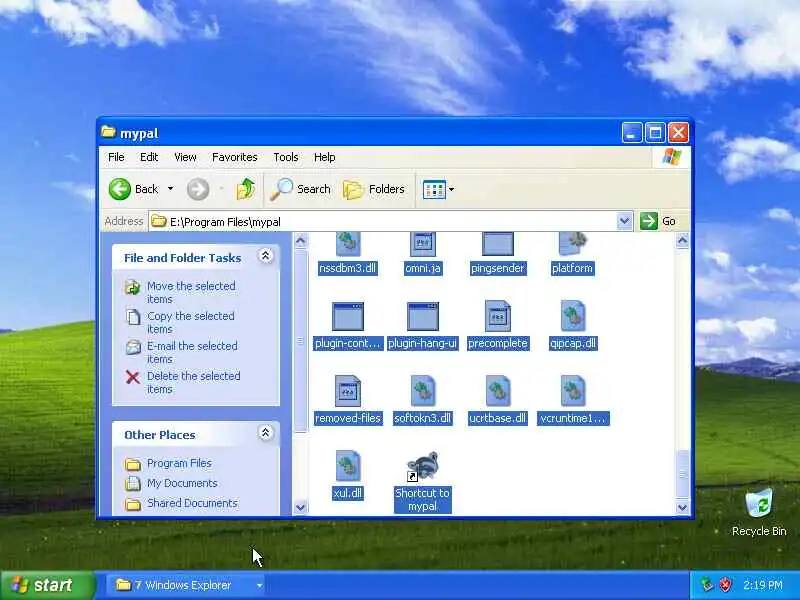Toggle the Folders pane
Viewport: 800px width, 600px height.
point(374,189)
